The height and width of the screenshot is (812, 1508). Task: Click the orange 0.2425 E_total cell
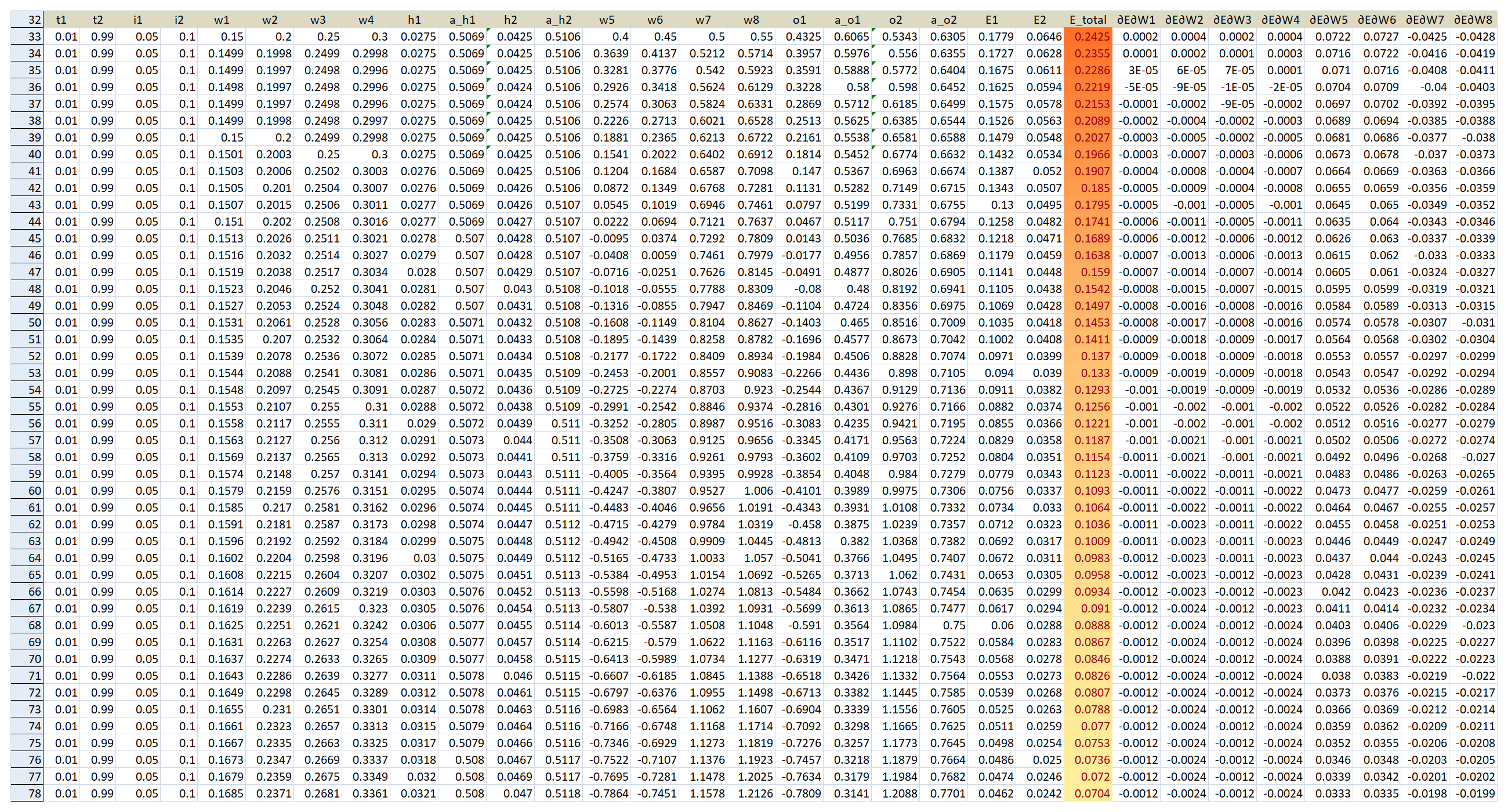(1087, 37)
